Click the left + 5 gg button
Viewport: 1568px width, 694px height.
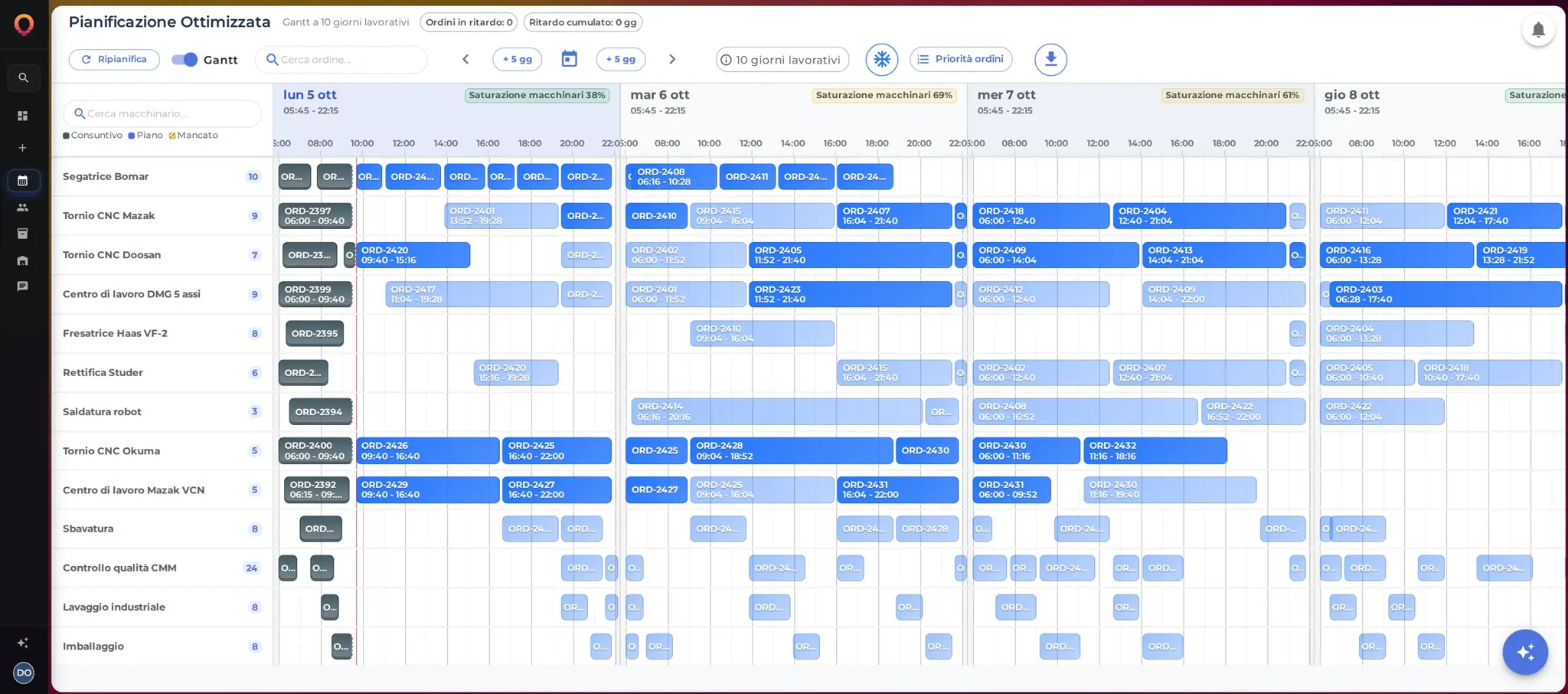click(517, 59)
